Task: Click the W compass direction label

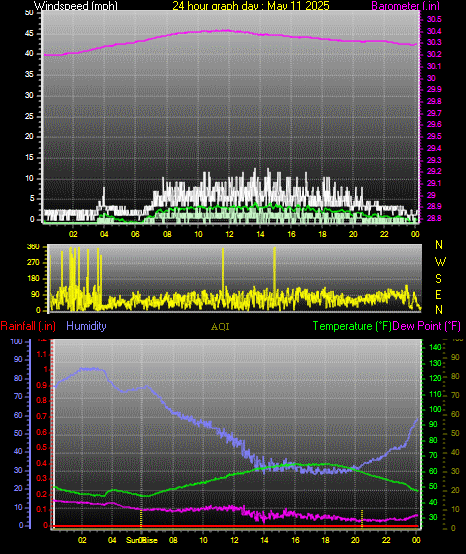Action: pyautogui.click(x=440, y=262)
